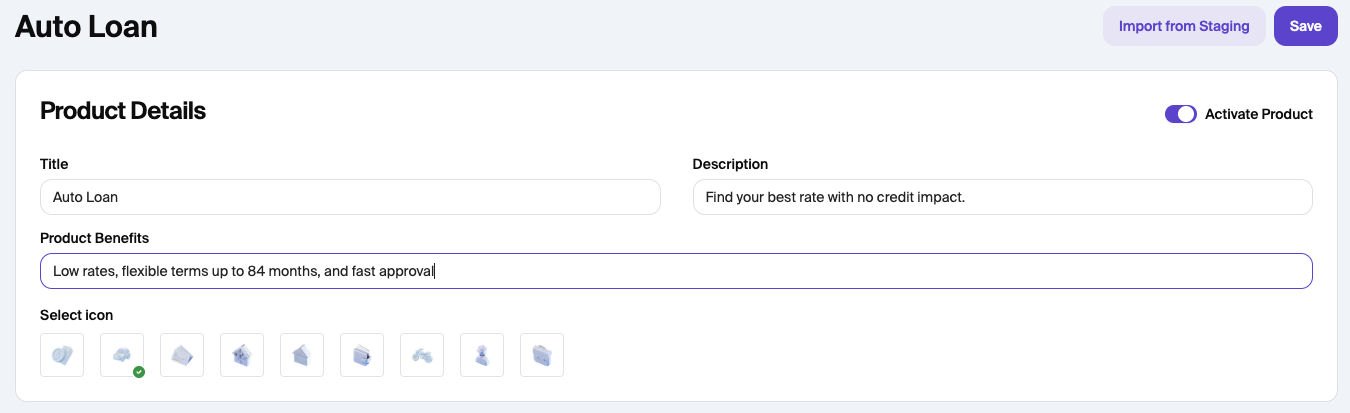Click the Product Benefits text field

[x=676, y=271]
